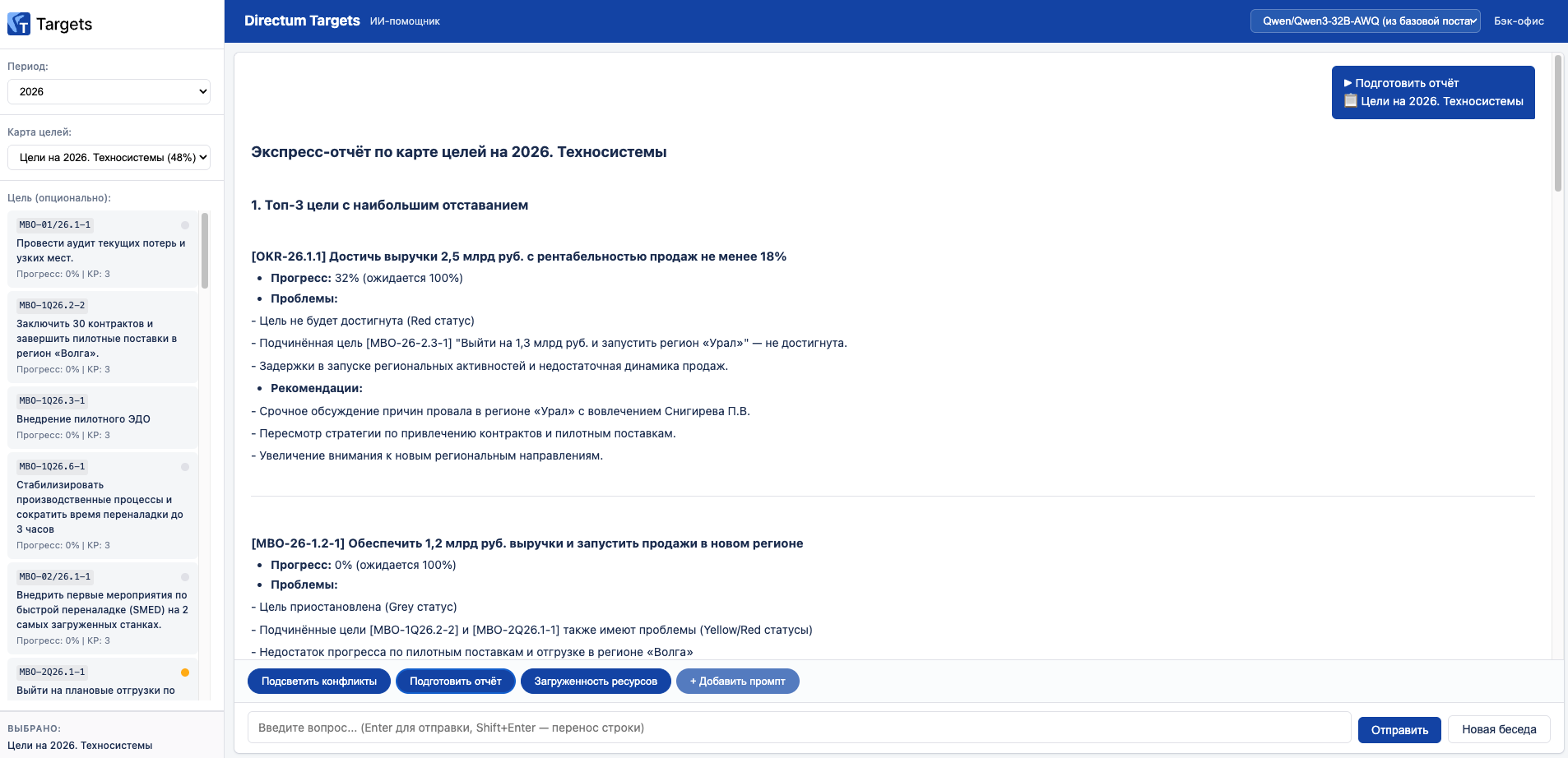The width and height of the screenshot is (1568, 758).
Task: Click the "Подготовить отчёт" prompt button
Action: (456, 682)
